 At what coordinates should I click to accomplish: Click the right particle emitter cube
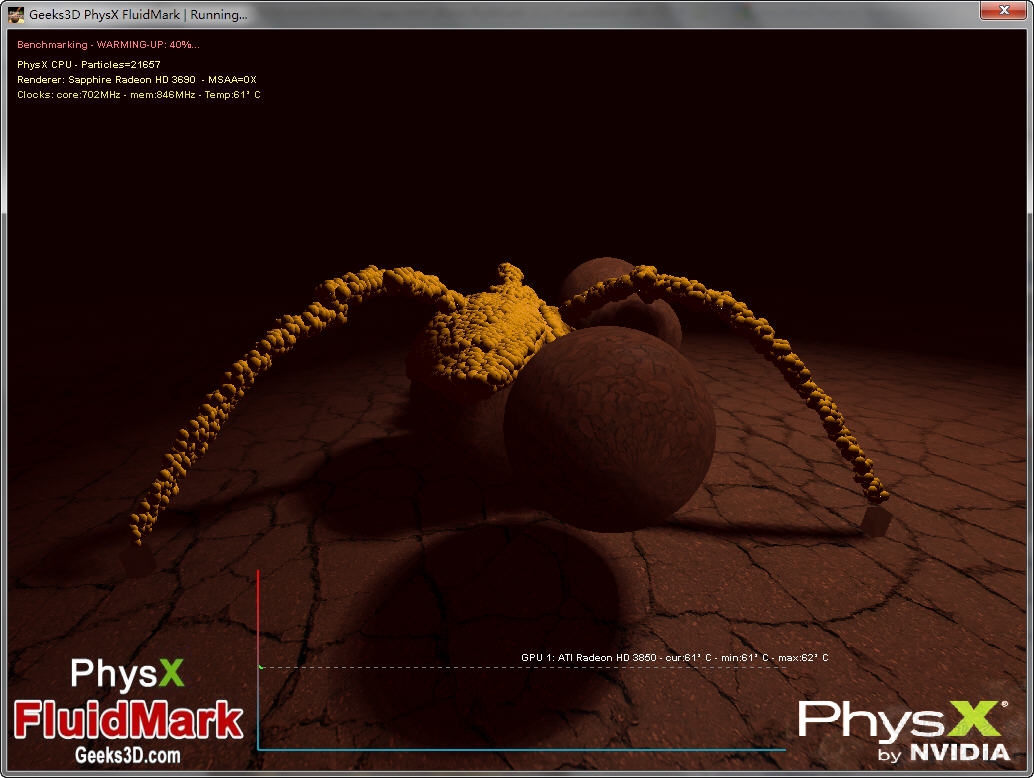pos(876,520)
